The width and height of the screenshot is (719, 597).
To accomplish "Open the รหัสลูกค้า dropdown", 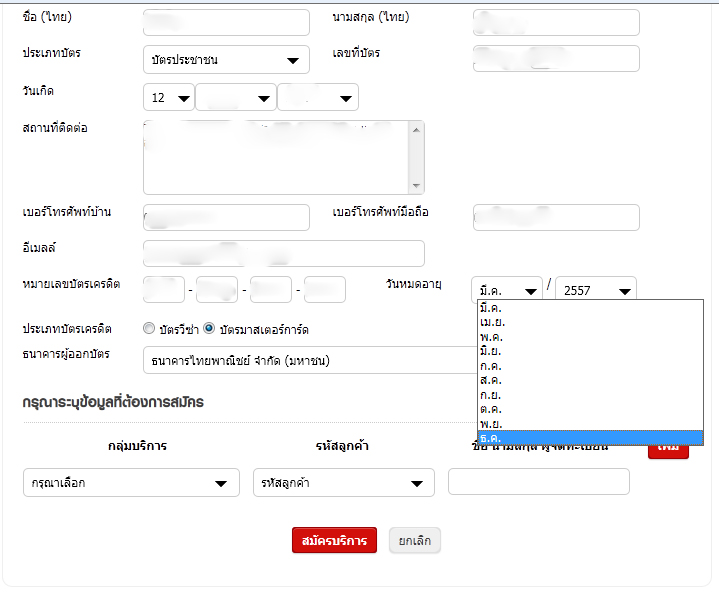I will pos(343,482).
